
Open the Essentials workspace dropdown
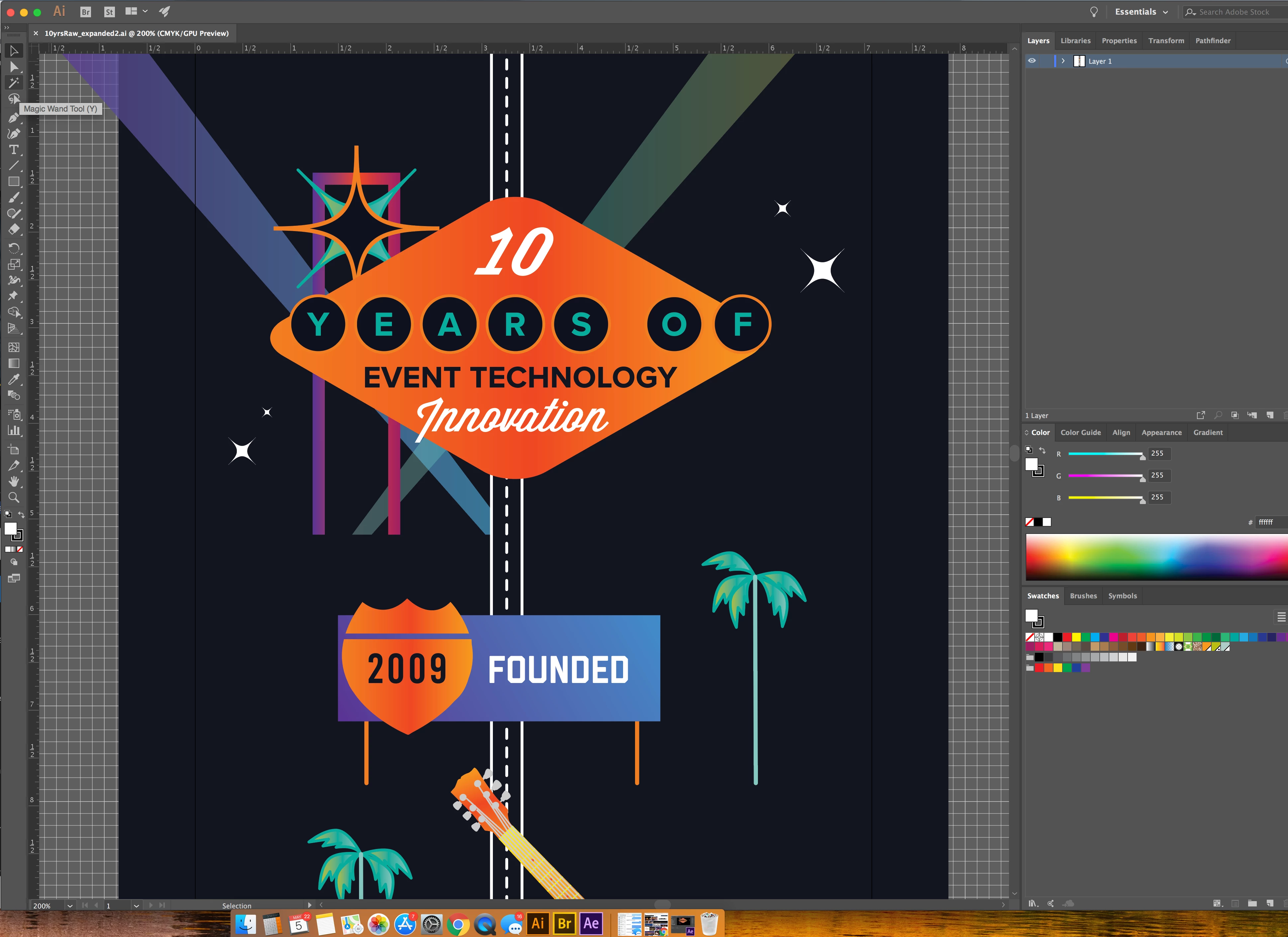click(1142, 12)
